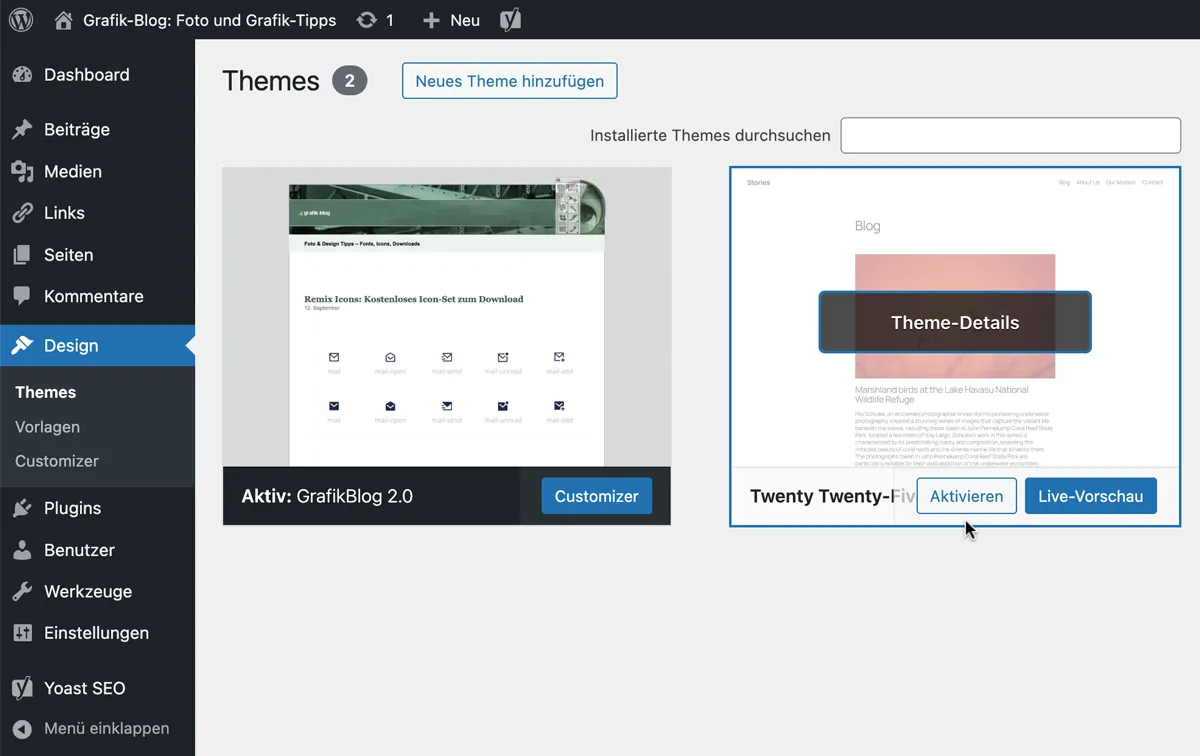Open site link Grafik-Blog: Foto und Grafik-Tipps
This screenshot has height=756, width=1200.
(210, 20)
